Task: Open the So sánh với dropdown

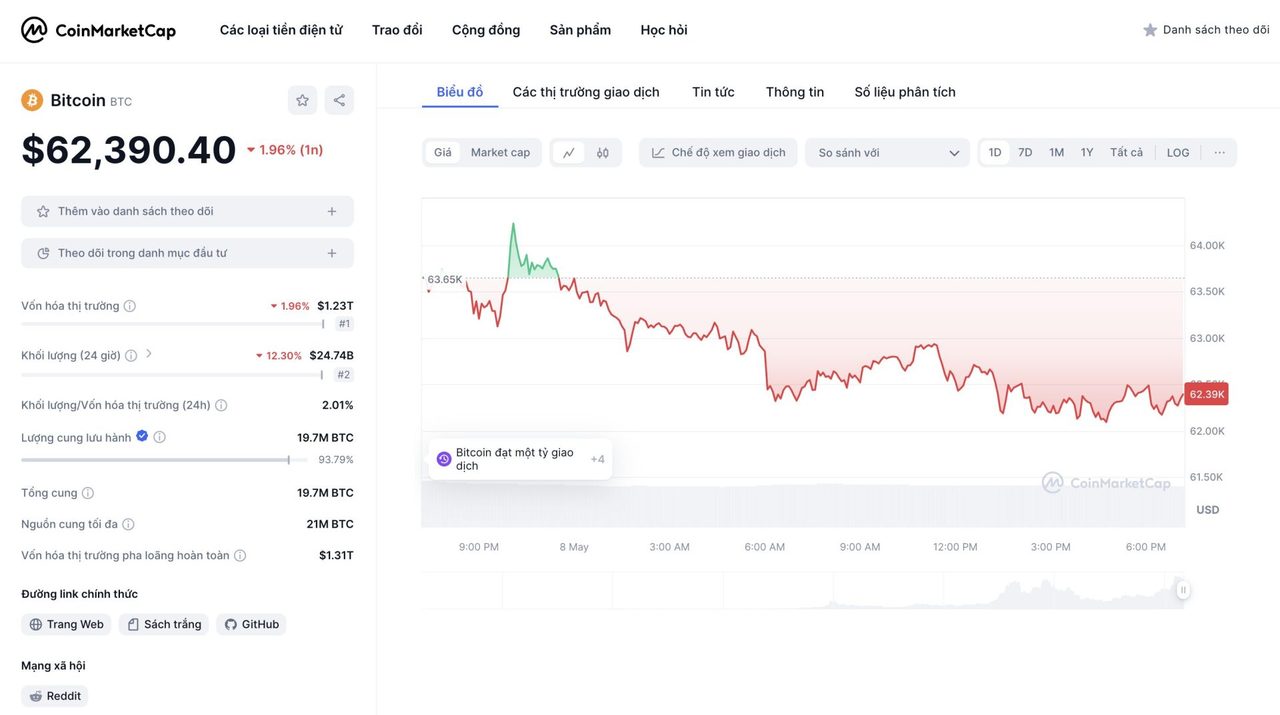Action: tap(887, 153)
